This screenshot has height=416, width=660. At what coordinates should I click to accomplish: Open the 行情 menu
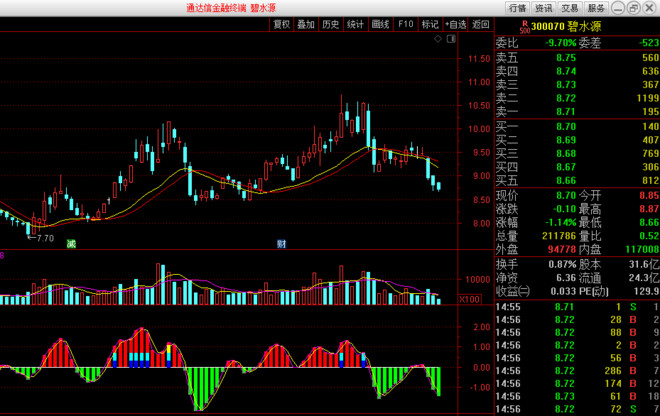coord(518,8)
